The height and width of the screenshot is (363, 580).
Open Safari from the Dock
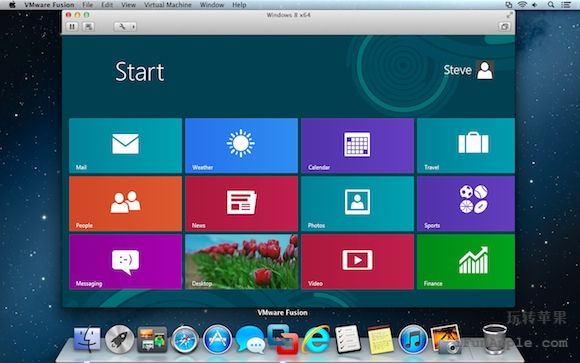point(185,339)
